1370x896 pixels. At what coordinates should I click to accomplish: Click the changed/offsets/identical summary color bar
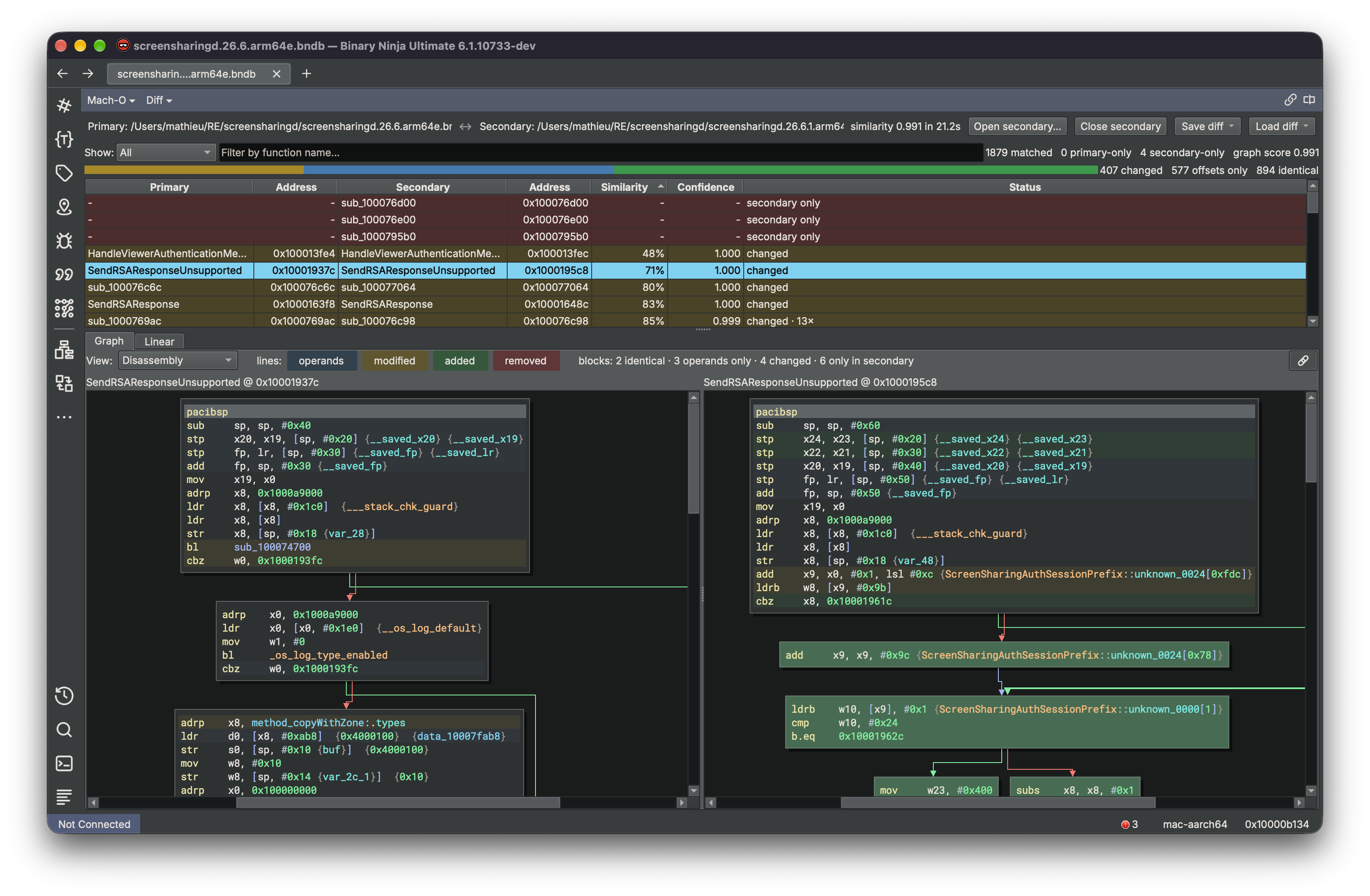click(x=590, y=170)
